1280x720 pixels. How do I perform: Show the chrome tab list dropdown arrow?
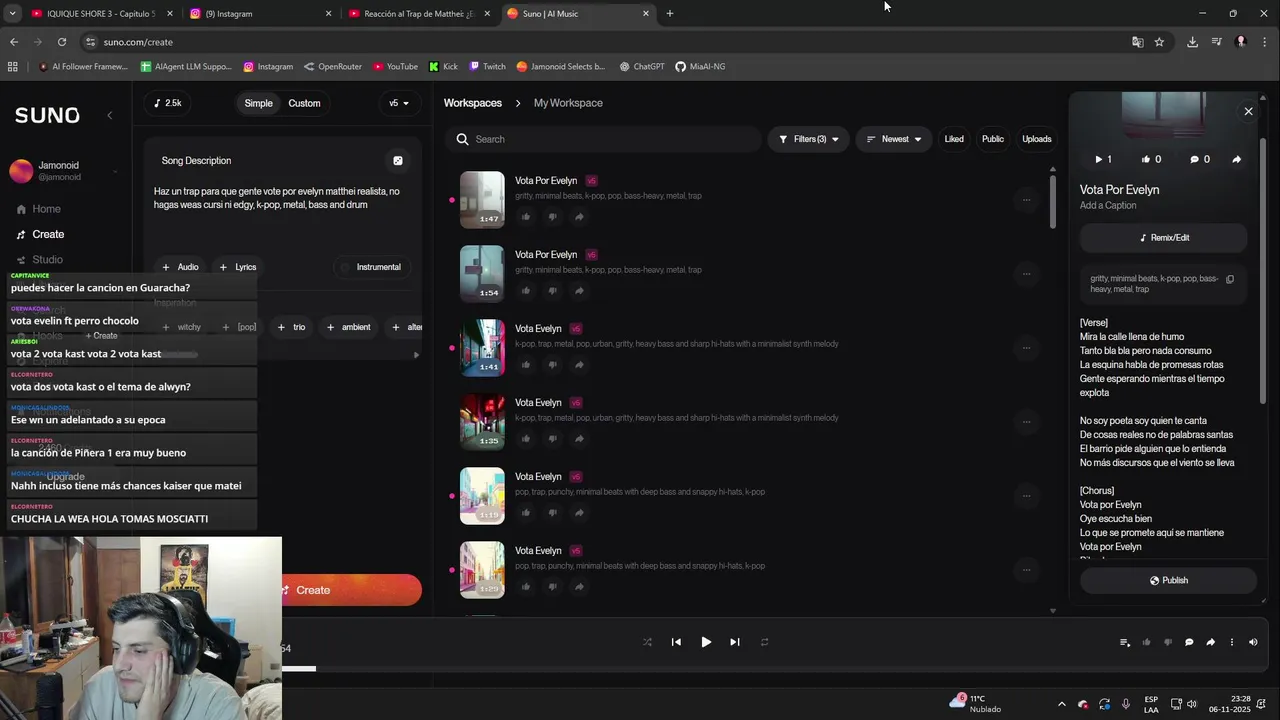(12, 13)
